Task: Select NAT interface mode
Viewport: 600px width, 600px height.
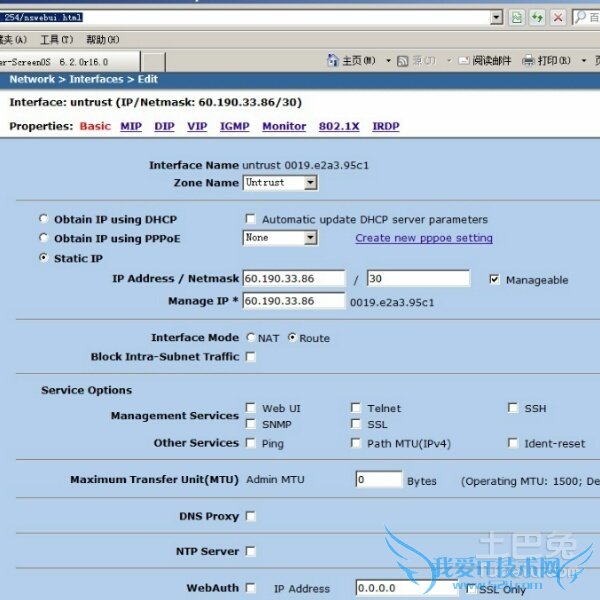Action: (x=251, y=337)
